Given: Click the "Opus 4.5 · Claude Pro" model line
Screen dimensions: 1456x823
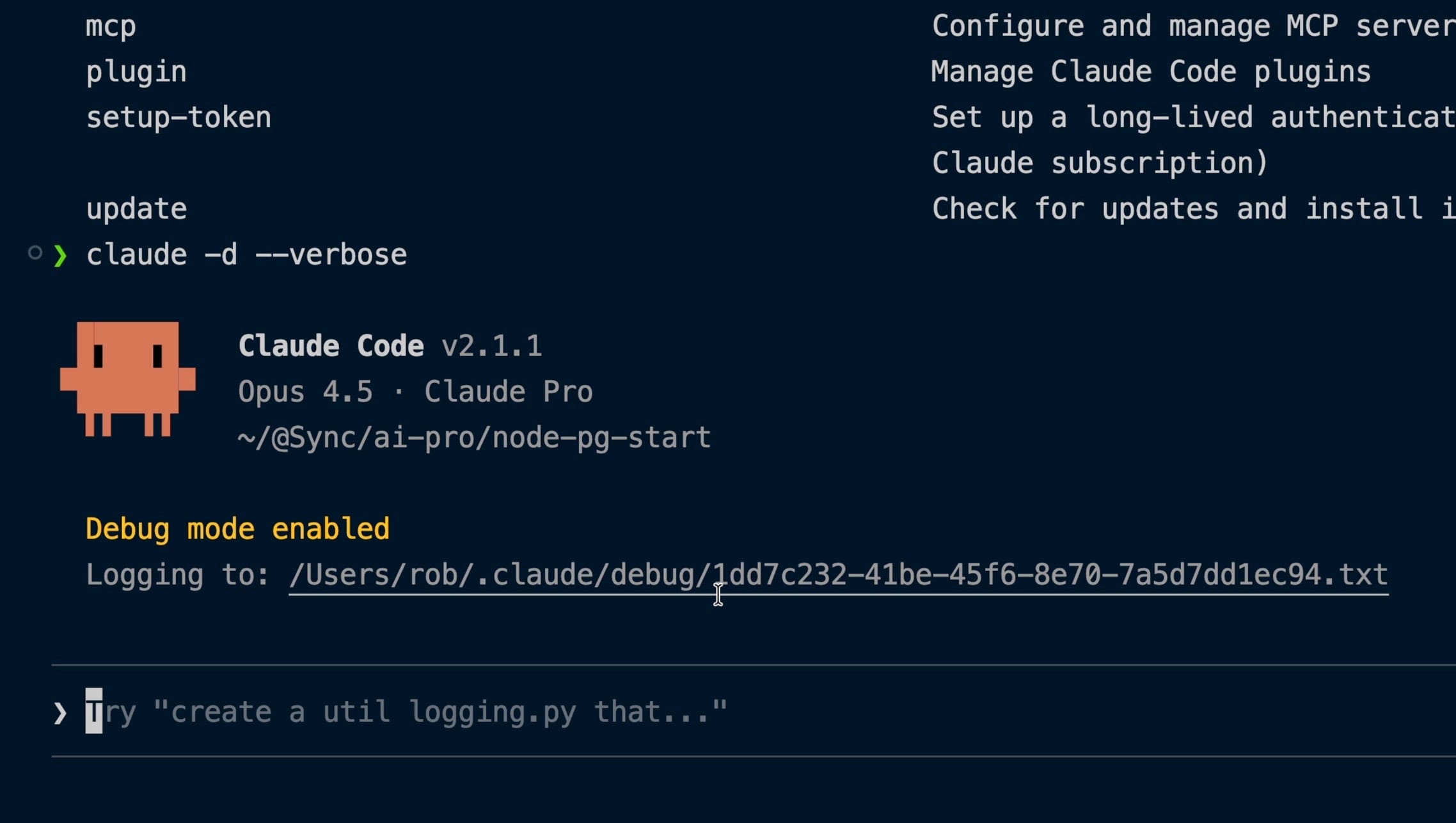Looking at the screenshot, I should pyautogui.click(x=415, y=392).
